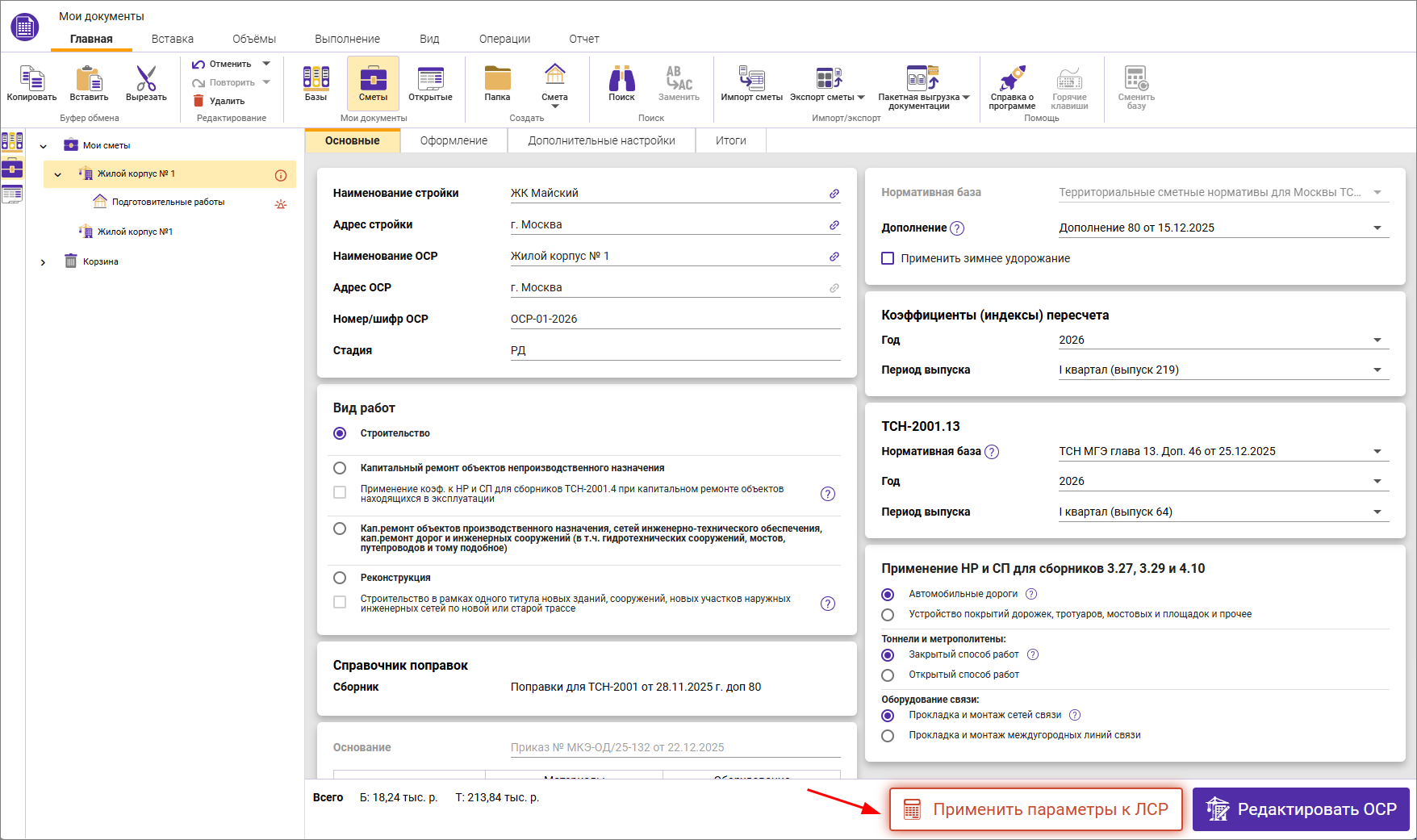The height and width of the screenshot is (840, 1417).
Task: Expand the Корзина tree node
Action: click(44, 262)
